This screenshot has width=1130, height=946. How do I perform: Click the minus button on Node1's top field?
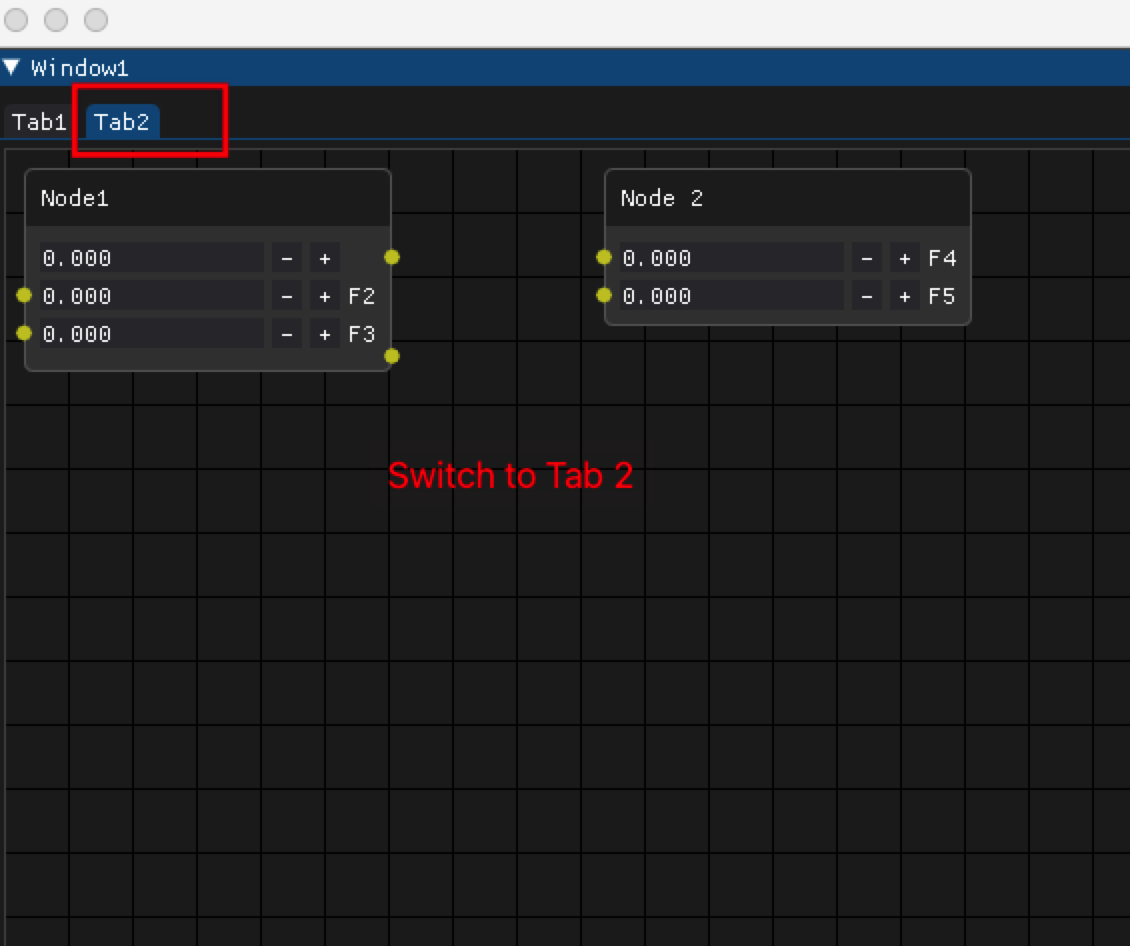tap(286, 257)
